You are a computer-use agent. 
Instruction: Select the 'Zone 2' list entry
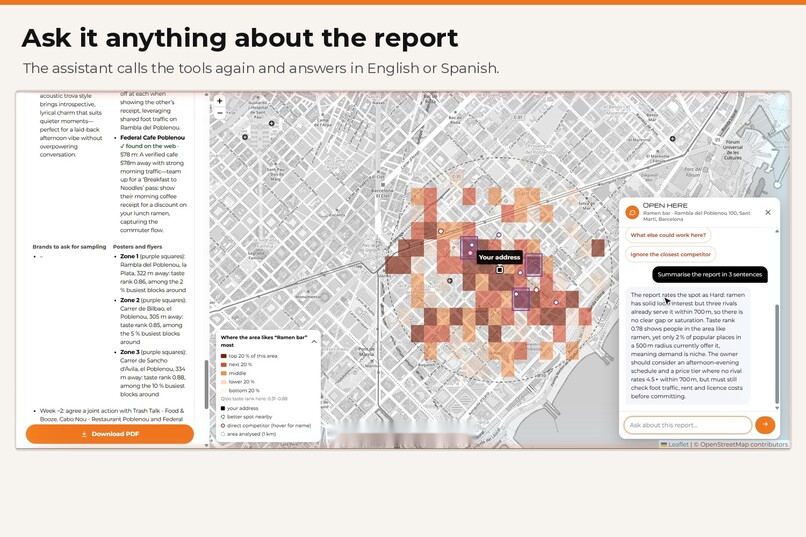click(x=152, y=321)
